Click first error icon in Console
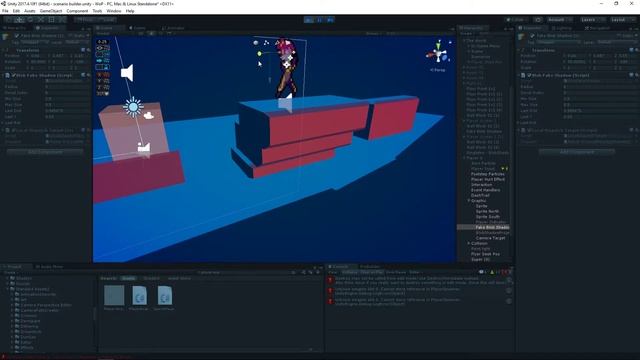This screenshot has height=360, width=640. [x=330, y=280]
